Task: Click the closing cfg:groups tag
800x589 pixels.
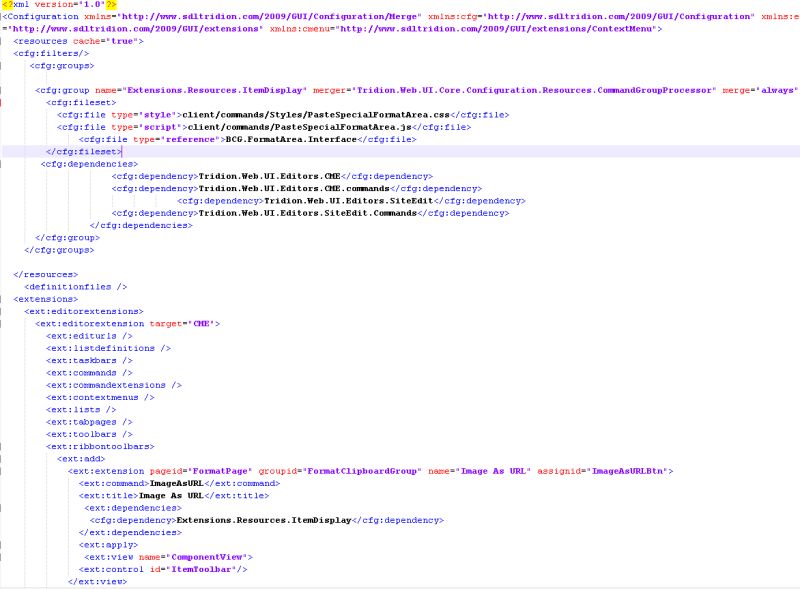Action: click(x=59, y=250)
